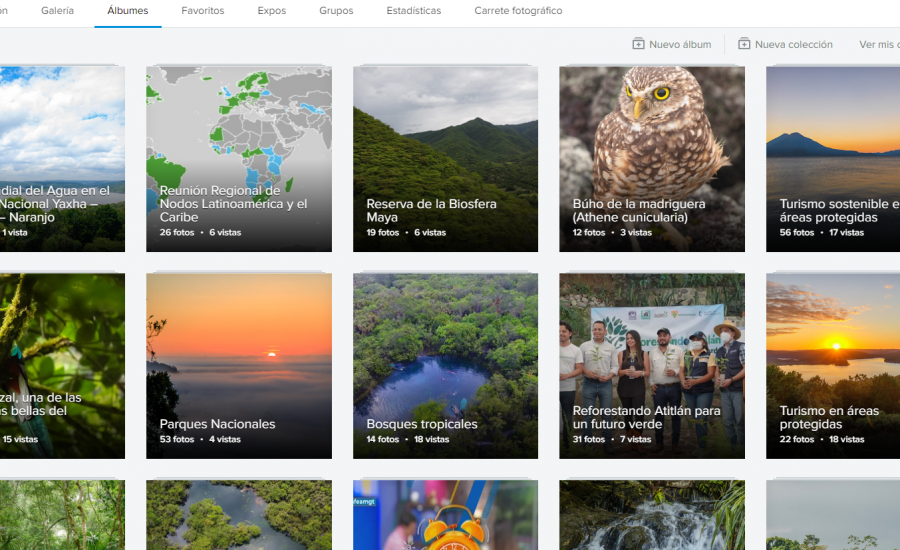The height and width of the screenshot is (550, 900).
Task: Open the Reserva de la Biosfera Maya album
Action: (445, 159)
